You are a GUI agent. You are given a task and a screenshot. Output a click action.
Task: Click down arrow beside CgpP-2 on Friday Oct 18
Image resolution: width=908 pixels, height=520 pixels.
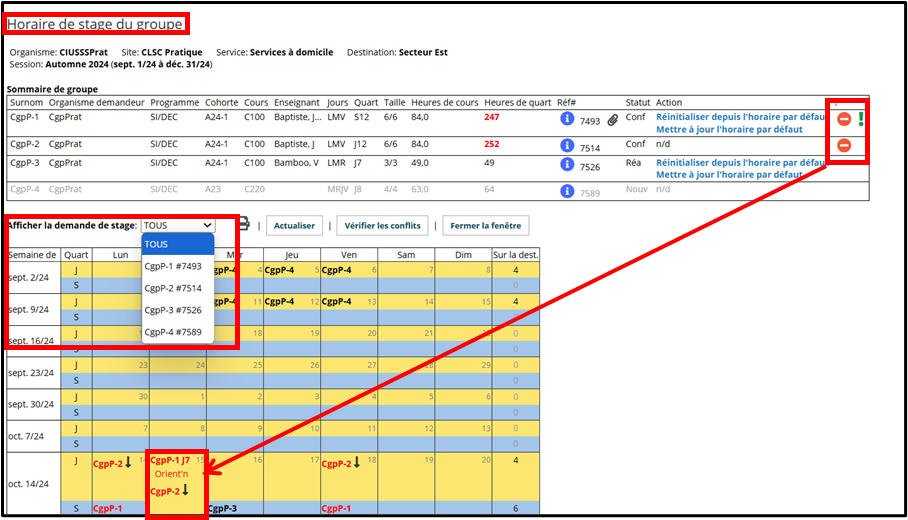[x=357, y=462]
